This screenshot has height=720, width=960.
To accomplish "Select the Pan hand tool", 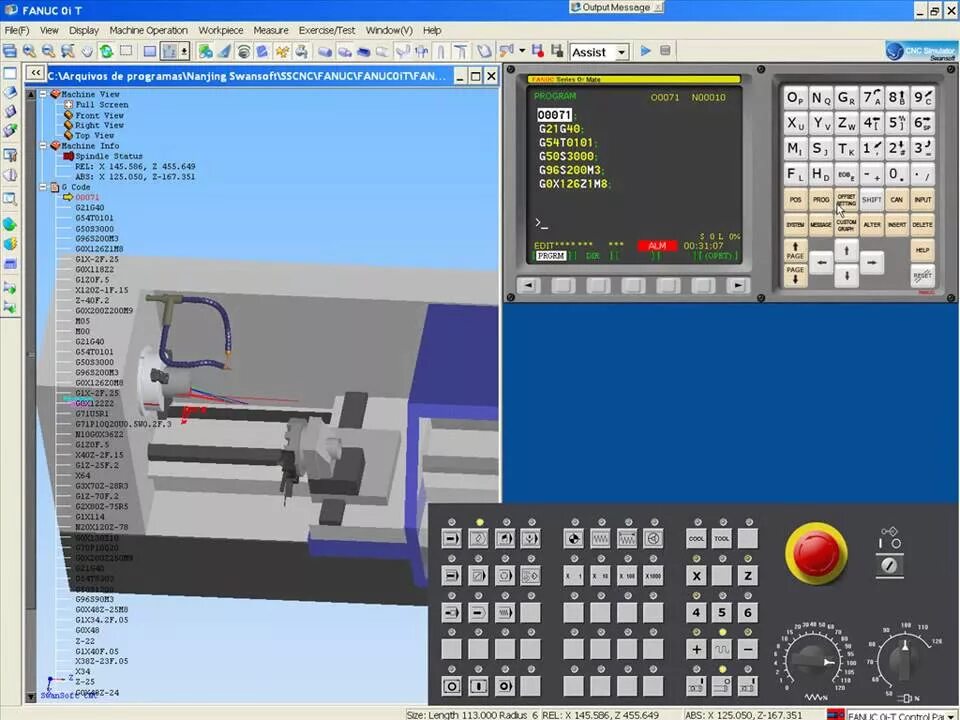I will pos(88,51).
